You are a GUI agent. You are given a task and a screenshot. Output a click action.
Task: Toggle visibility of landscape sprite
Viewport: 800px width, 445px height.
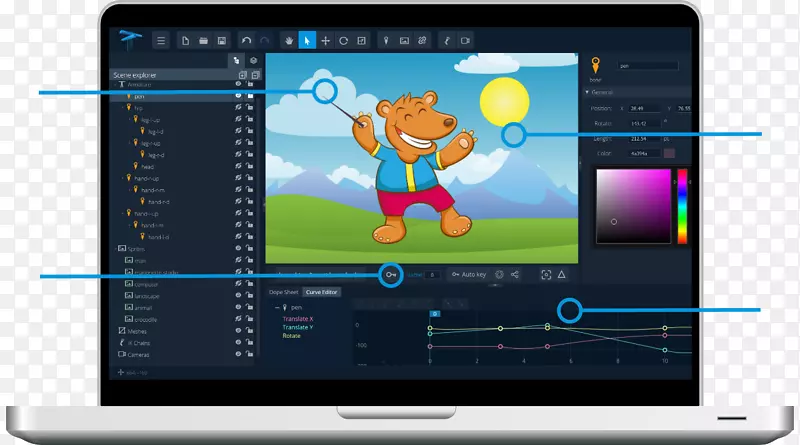[x=238, y=295]
